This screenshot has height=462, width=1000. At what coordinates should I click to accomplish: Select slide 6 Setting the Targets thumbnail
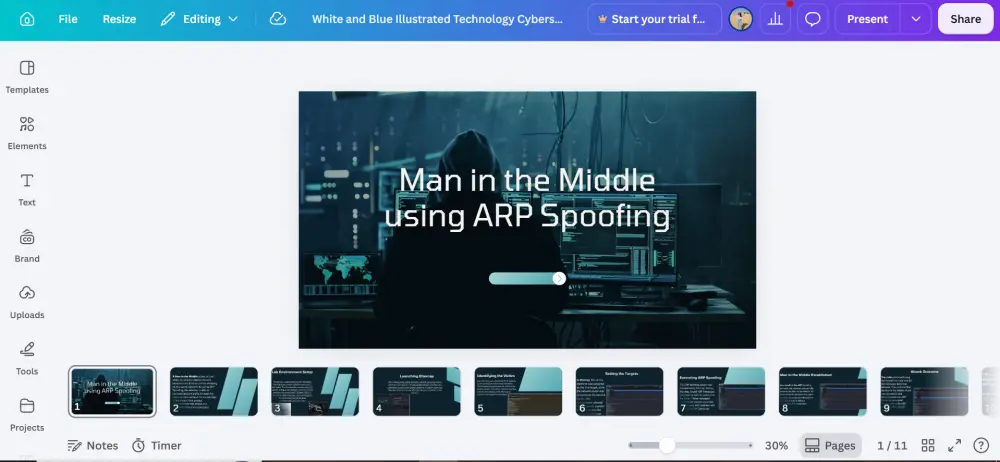(x=619, y=391)
